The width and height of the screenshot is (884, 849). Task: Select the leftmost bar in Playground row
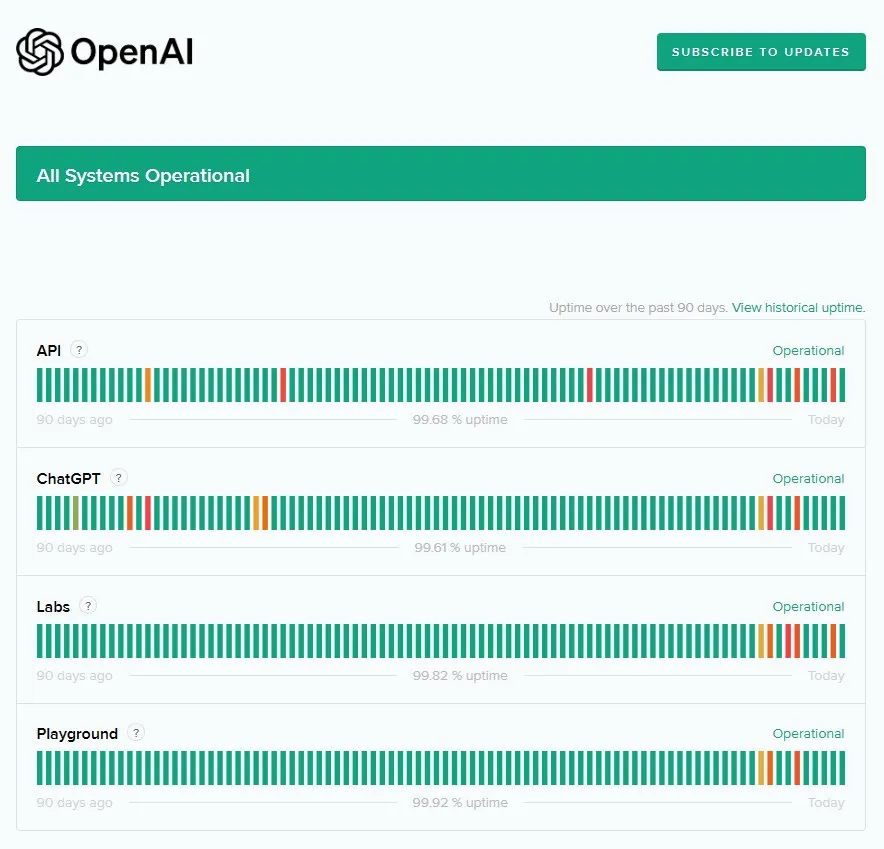coord(40,768)
